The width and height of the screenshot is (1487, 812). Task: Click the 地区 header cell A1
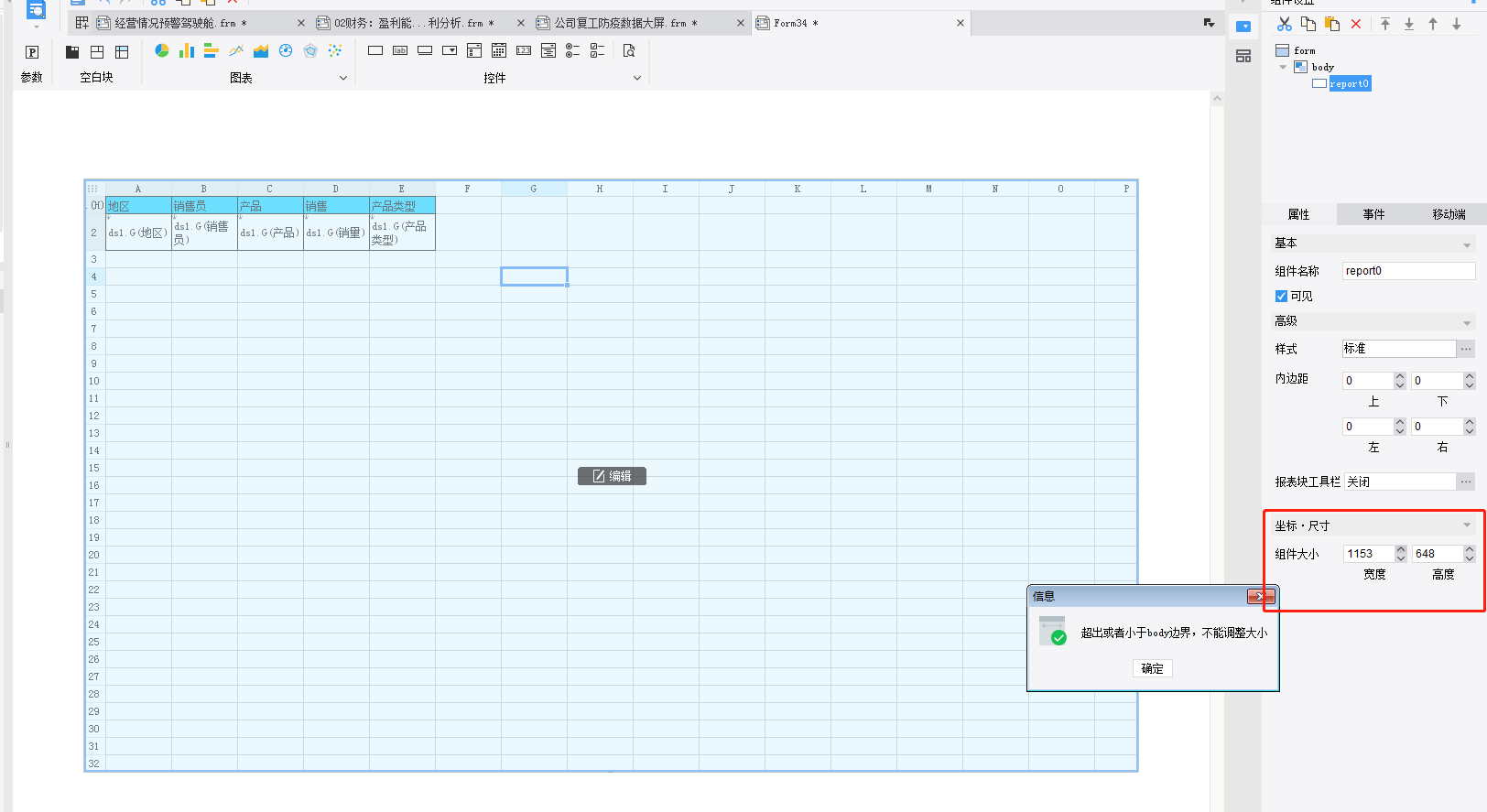click(138, 206)
